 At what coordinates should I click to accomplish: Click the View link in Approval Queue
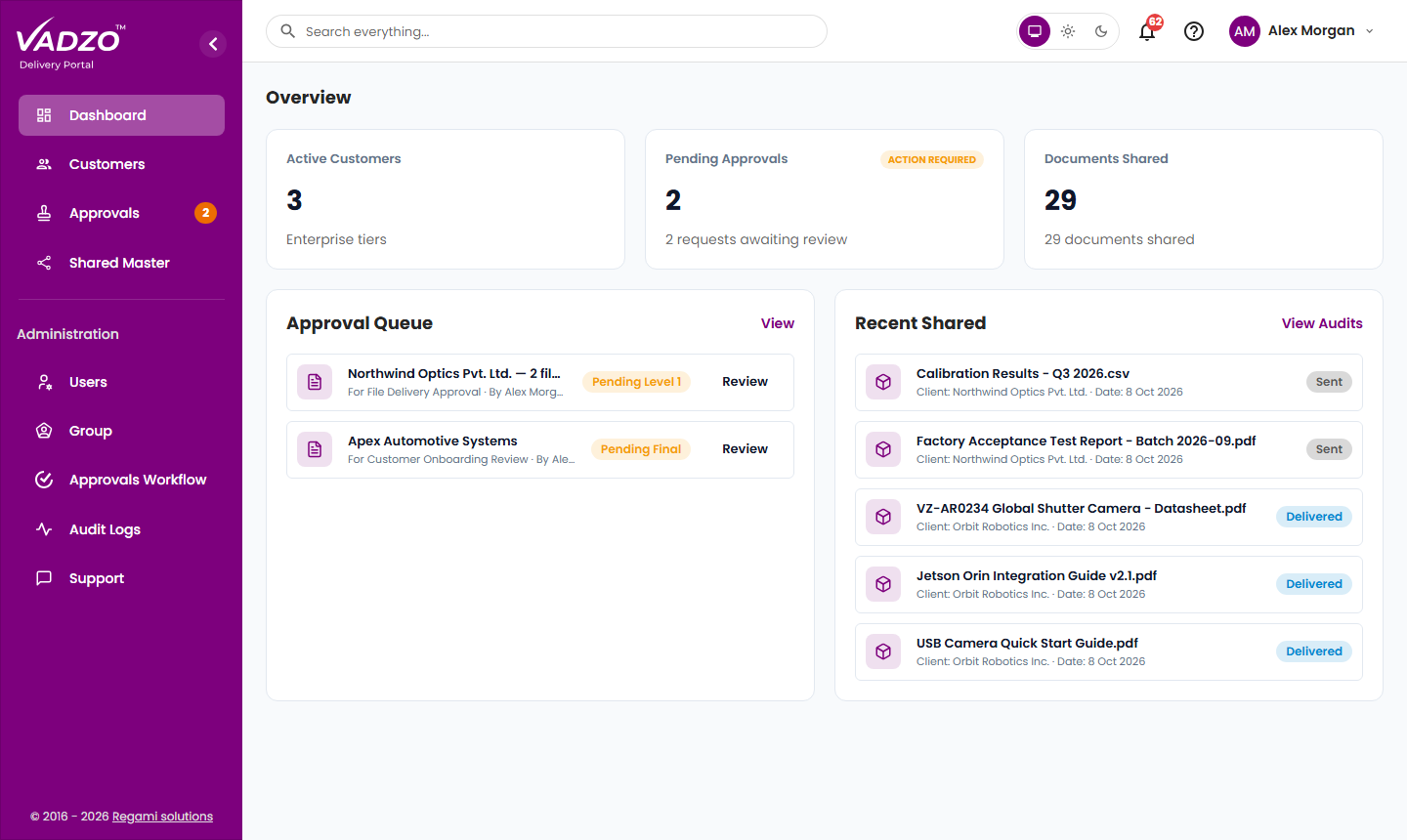click(778, 323)
